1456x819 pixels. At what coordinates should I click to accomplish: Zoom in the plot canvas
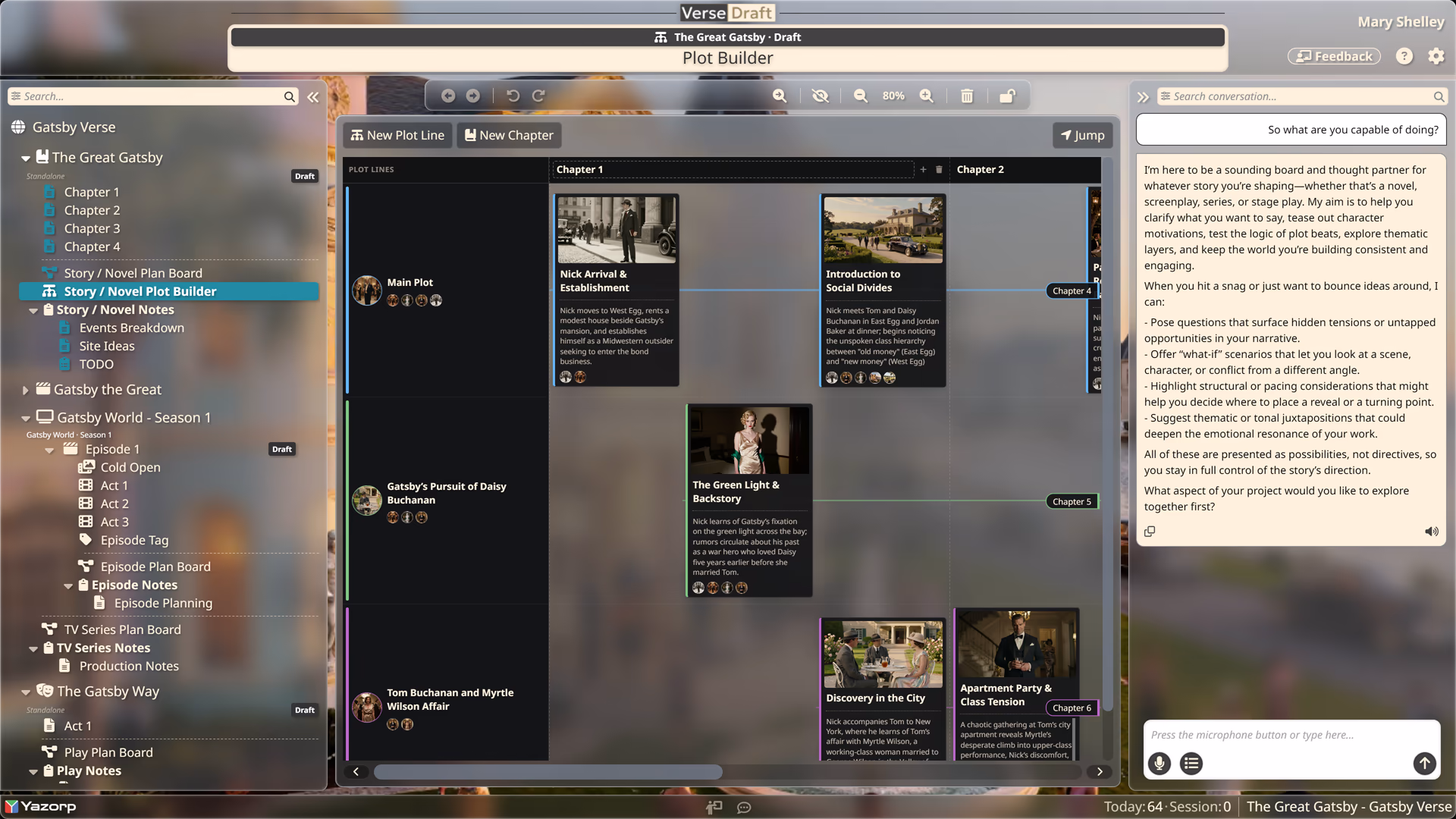[x=927, y=96]
